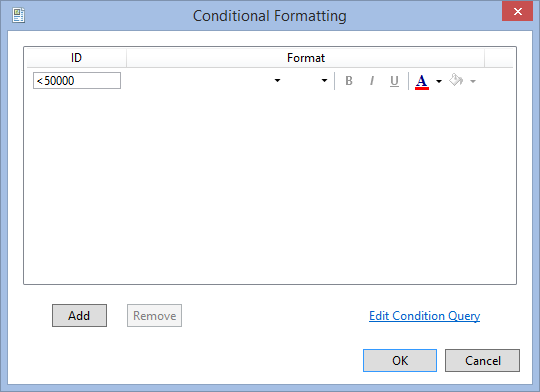This screenshot has width=540, height=392.
Task: Open the fill color dropdown arrow
Action: coord(473,82)
